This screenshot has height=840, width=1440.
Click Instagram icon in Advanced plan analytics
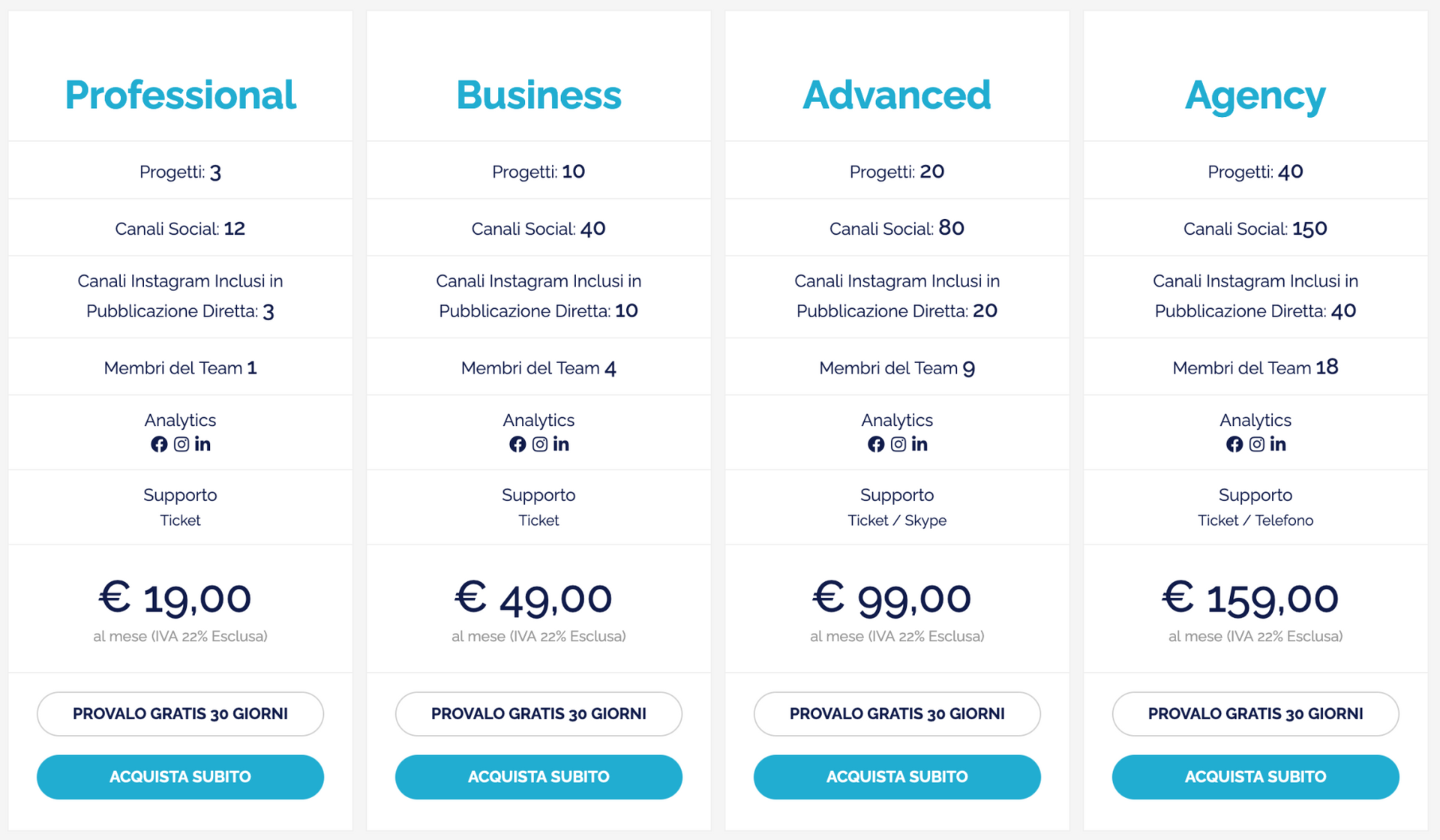pyautogui.click(x=898, y=444)
